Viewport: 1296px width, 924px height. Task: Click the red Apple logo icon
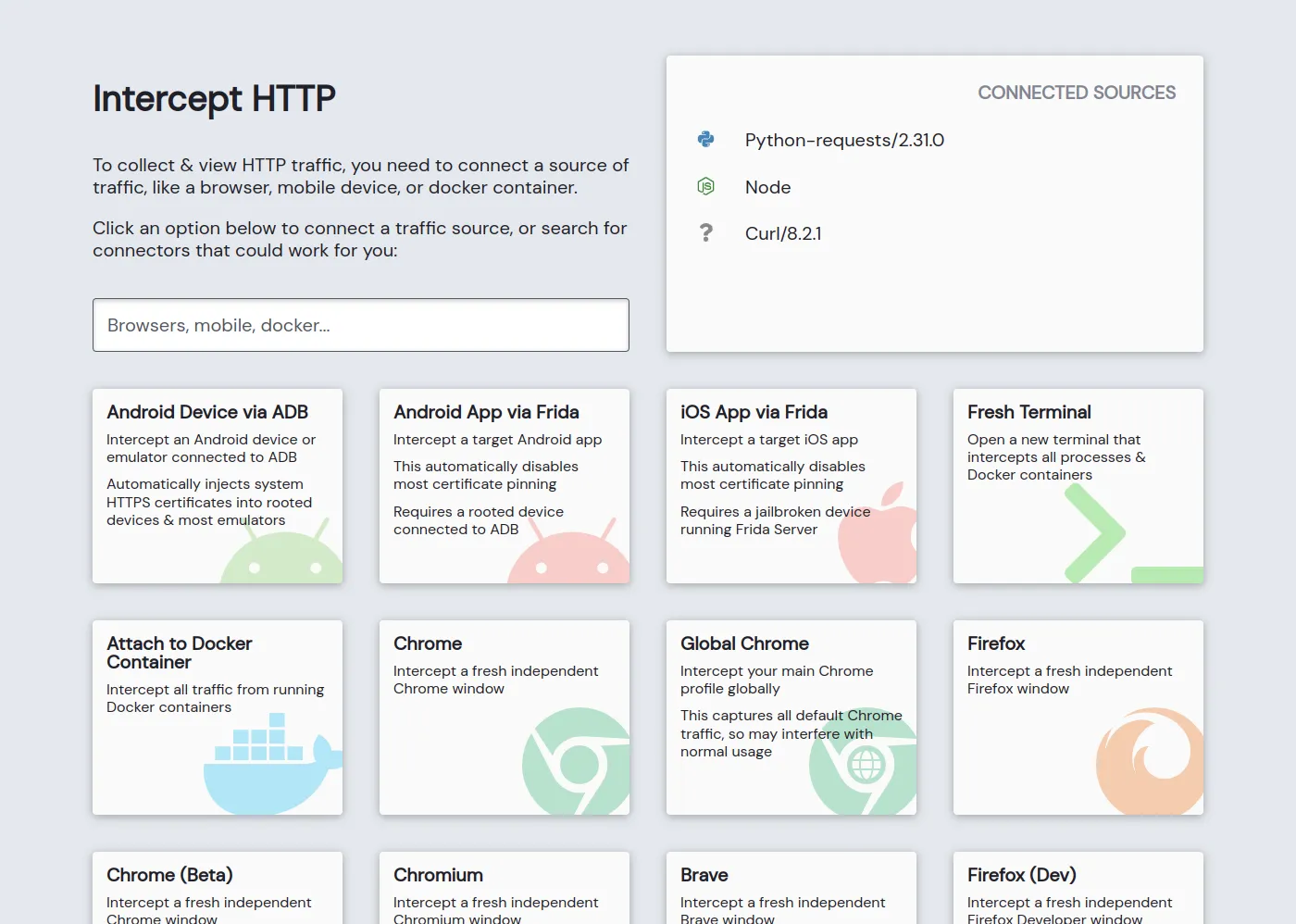click(x=879, y=537)
